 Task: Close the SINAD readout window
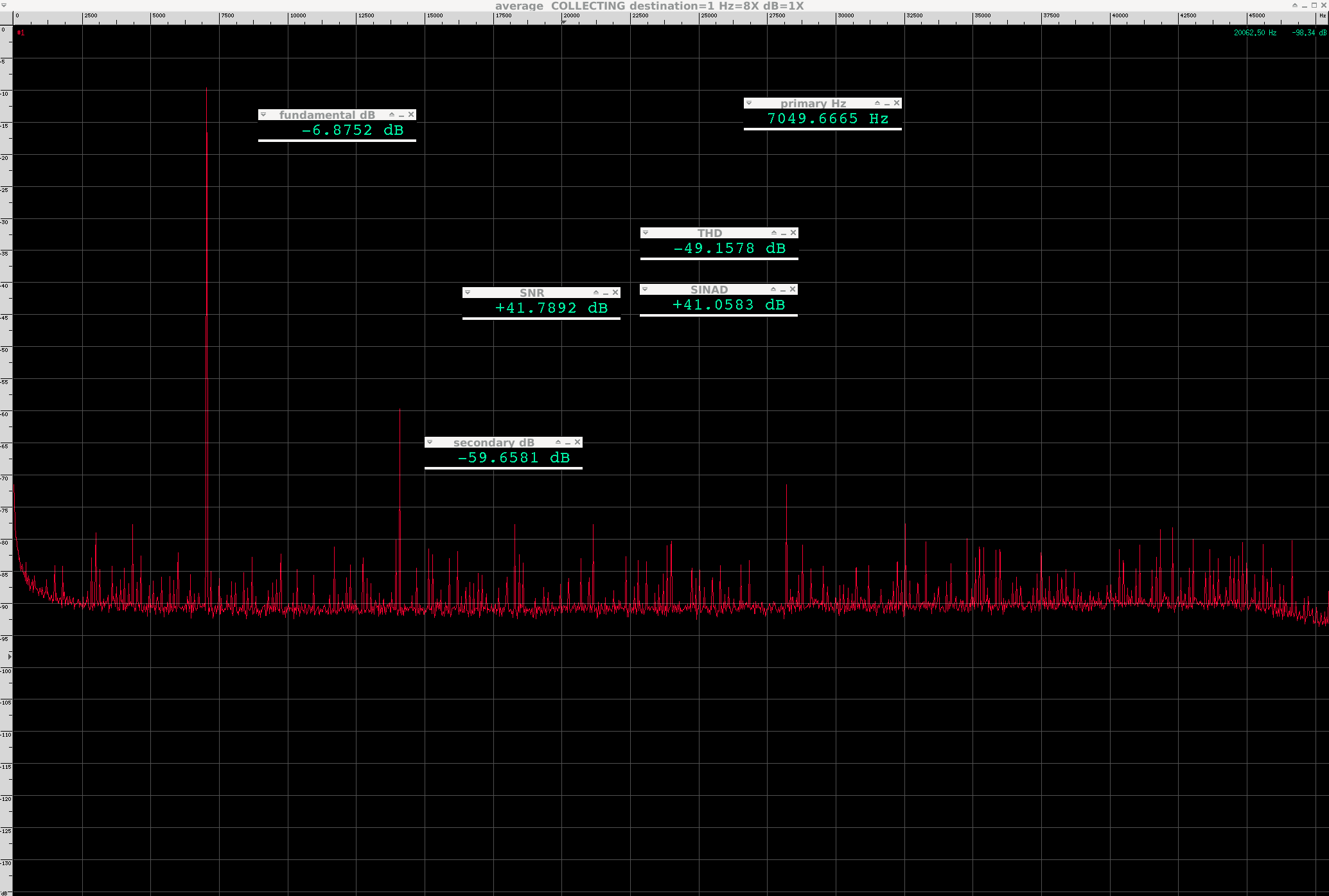coord(793,290)
